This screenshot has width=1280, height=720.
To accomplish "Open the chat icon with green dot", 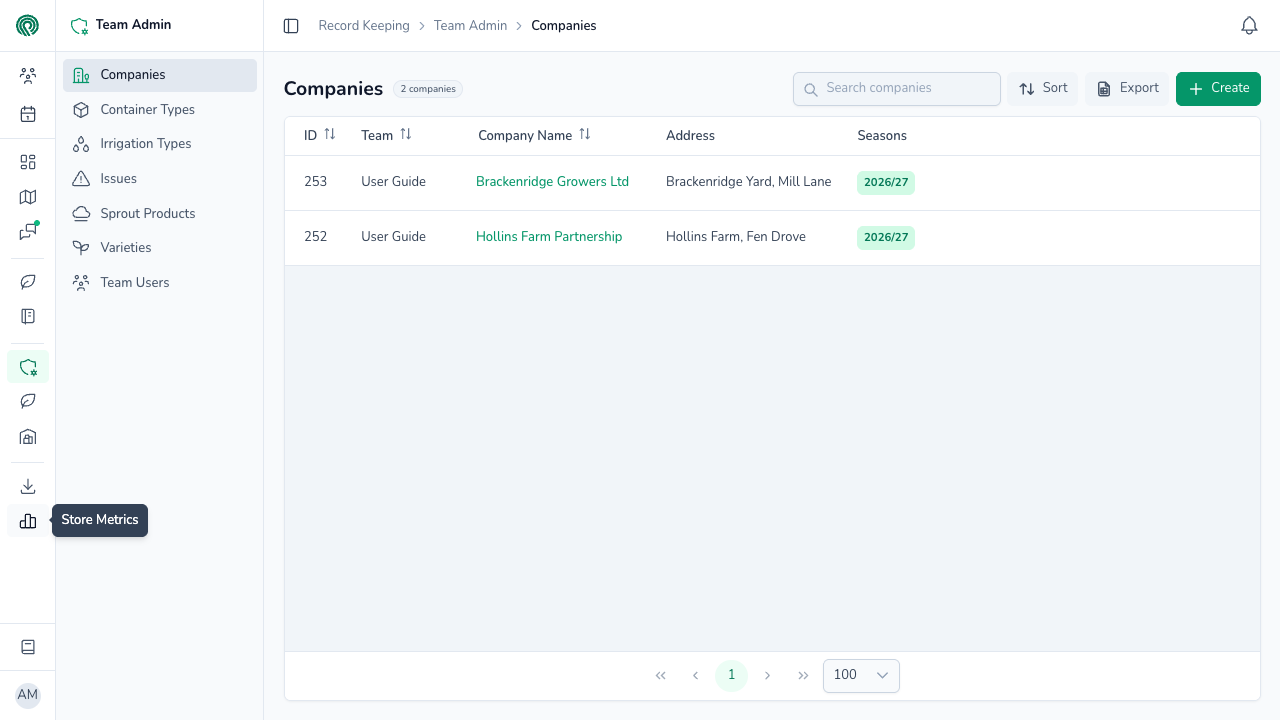I will (28, 232).
